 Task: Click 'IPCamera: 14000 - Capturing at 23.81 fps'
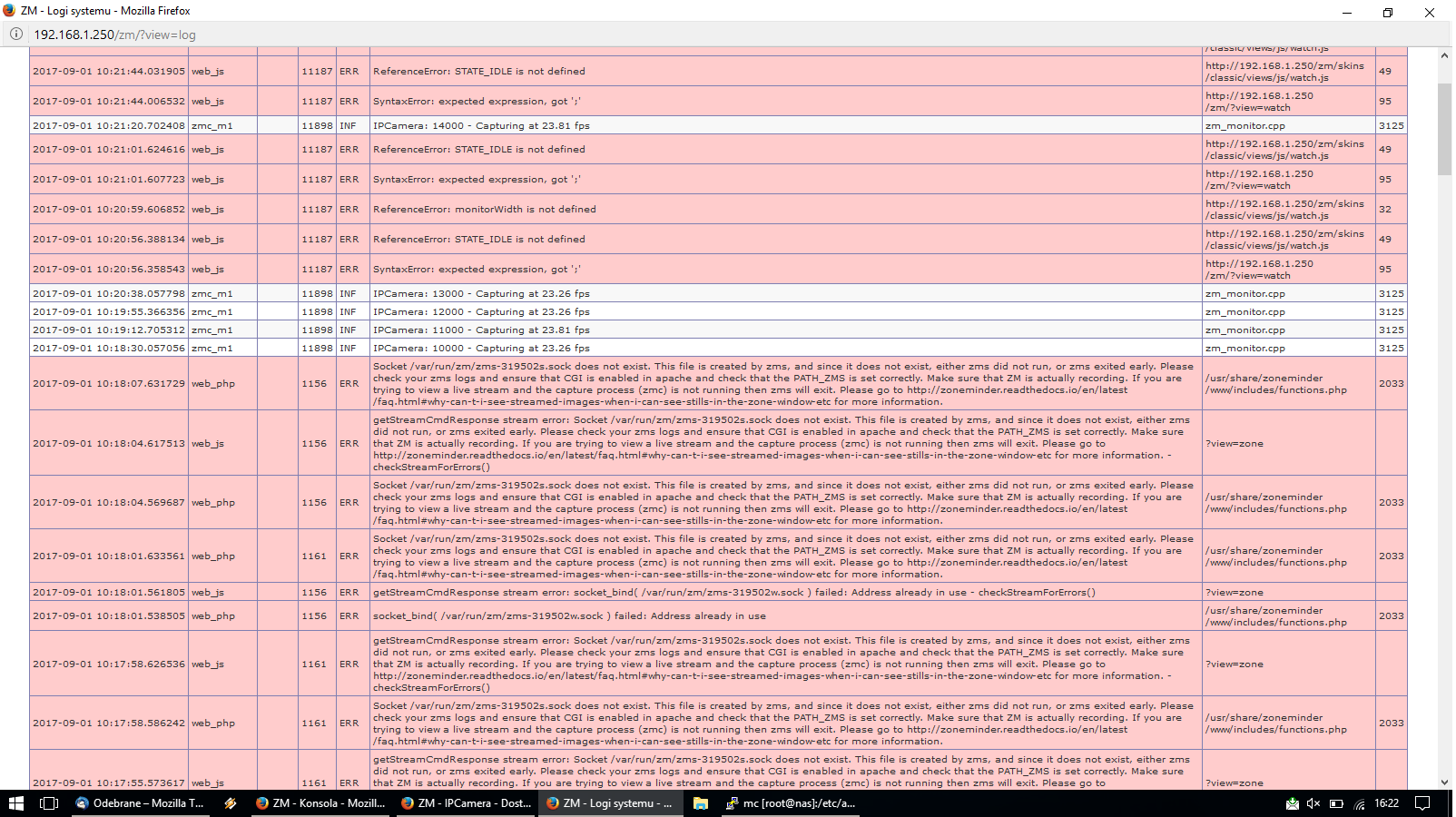tap(481, 125)
